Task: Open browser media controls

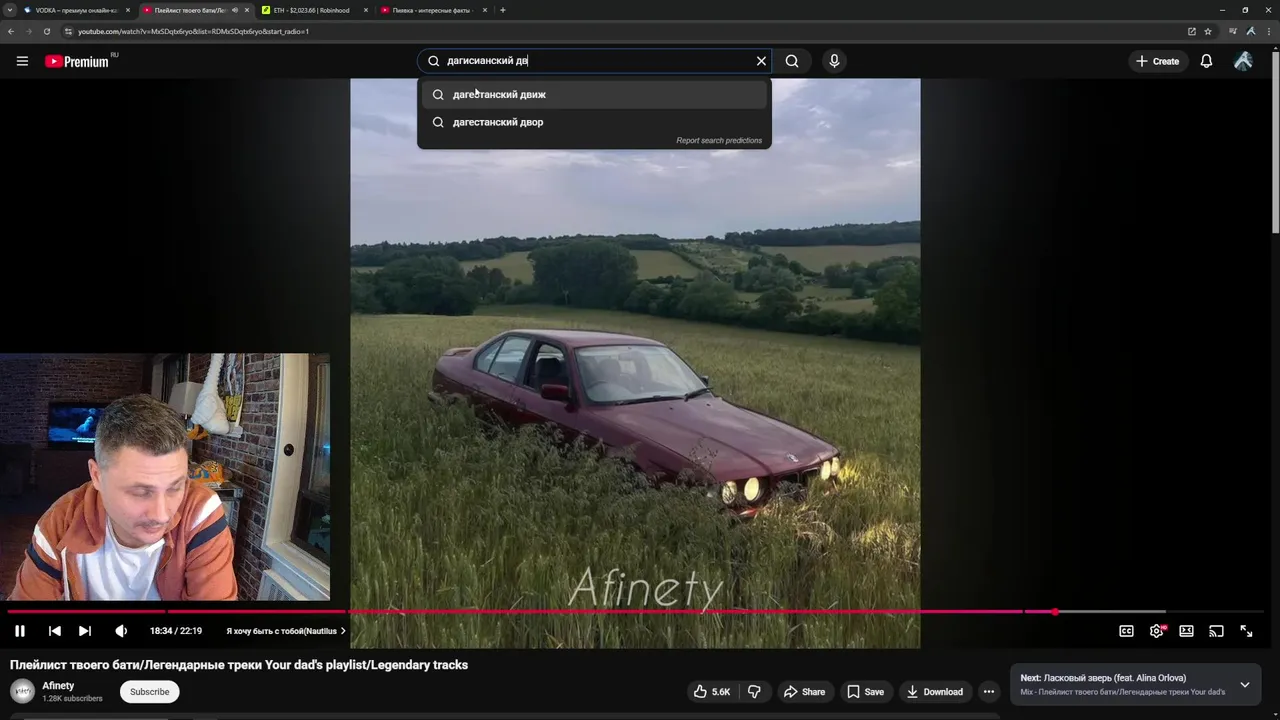Action: click(1232, 31)
